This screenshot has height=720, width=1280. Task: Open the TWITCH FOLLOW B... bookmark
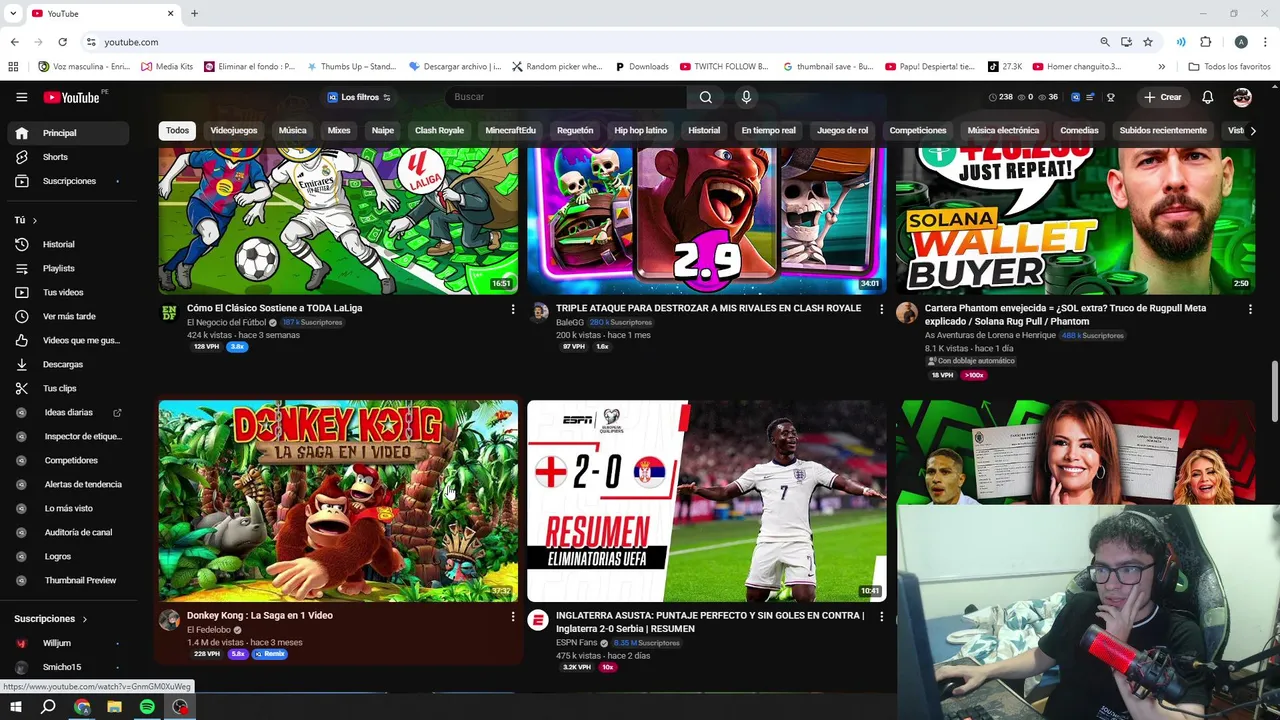click(724, 67)
